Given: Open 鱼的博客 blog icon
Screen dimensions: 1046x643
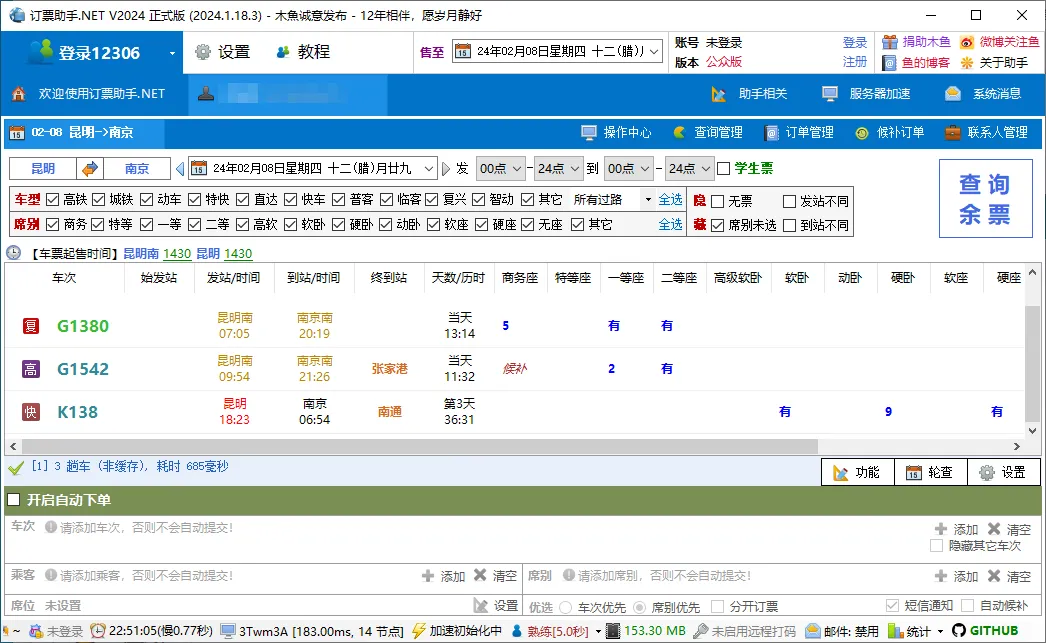Looking at the screenshot, I should pos(889,63).
